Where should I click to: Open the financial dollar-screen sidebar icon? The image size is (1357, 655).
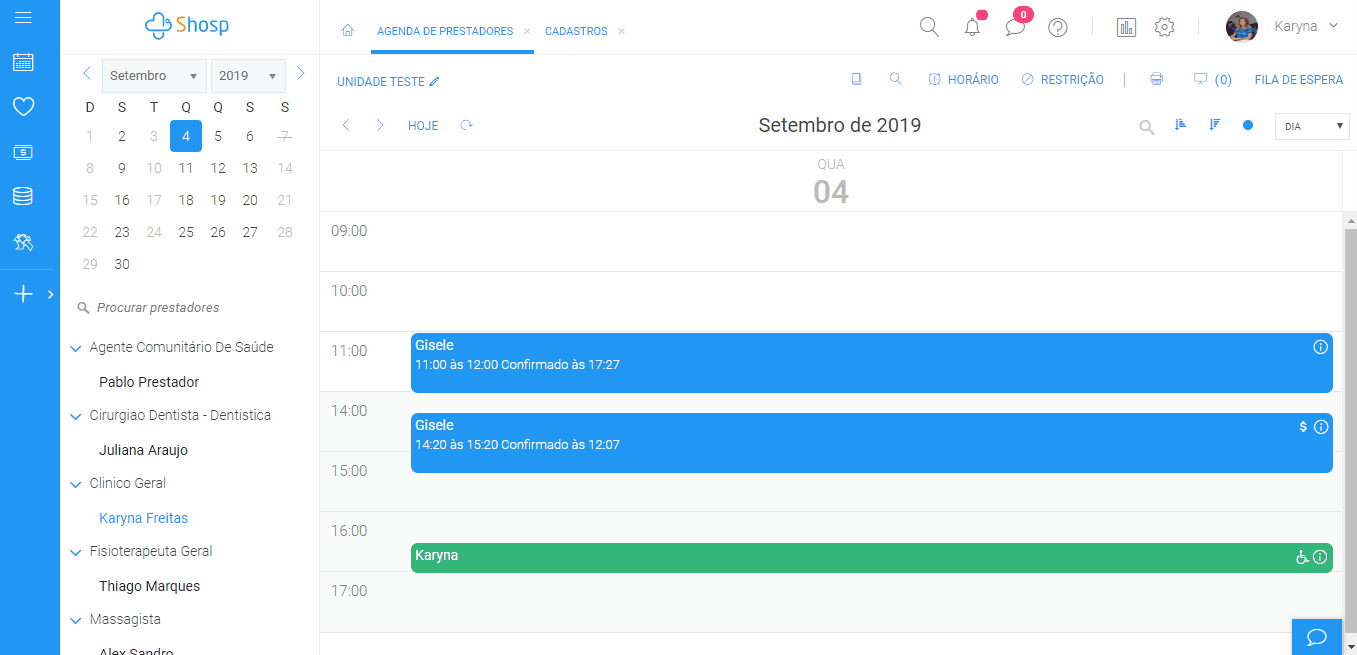point(23,152)
